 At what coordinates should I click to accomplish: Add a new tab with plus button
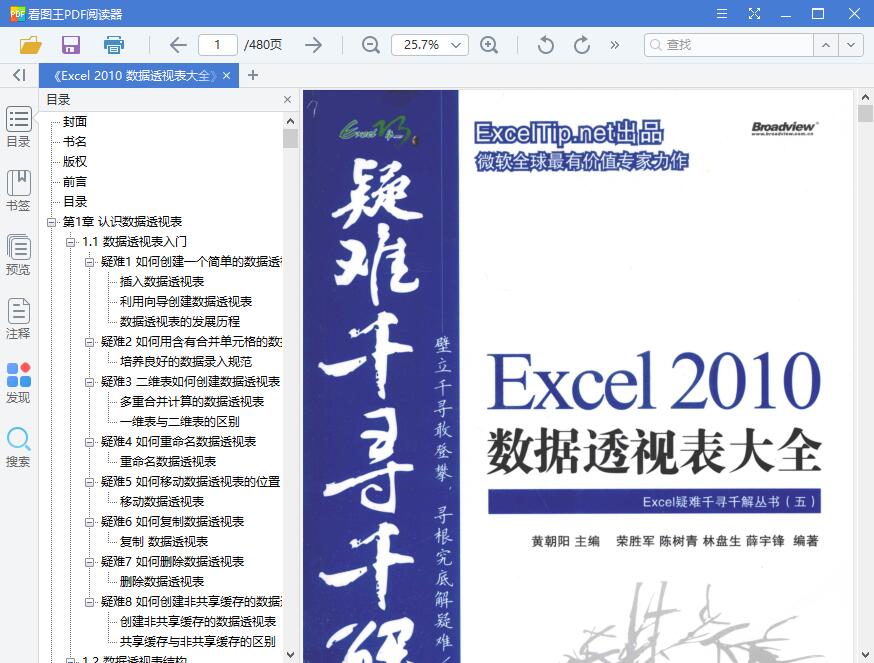(x=253, y=75)
